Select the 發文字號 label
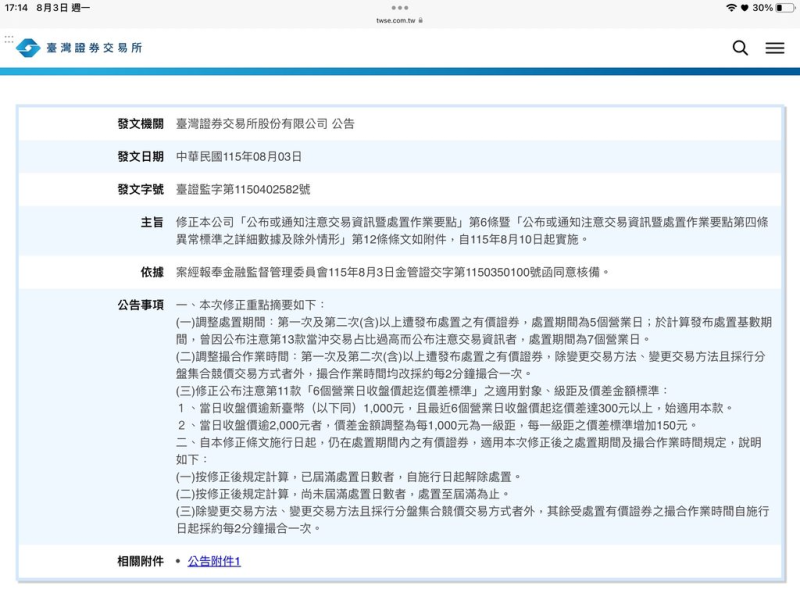 [x=140, y=189]
